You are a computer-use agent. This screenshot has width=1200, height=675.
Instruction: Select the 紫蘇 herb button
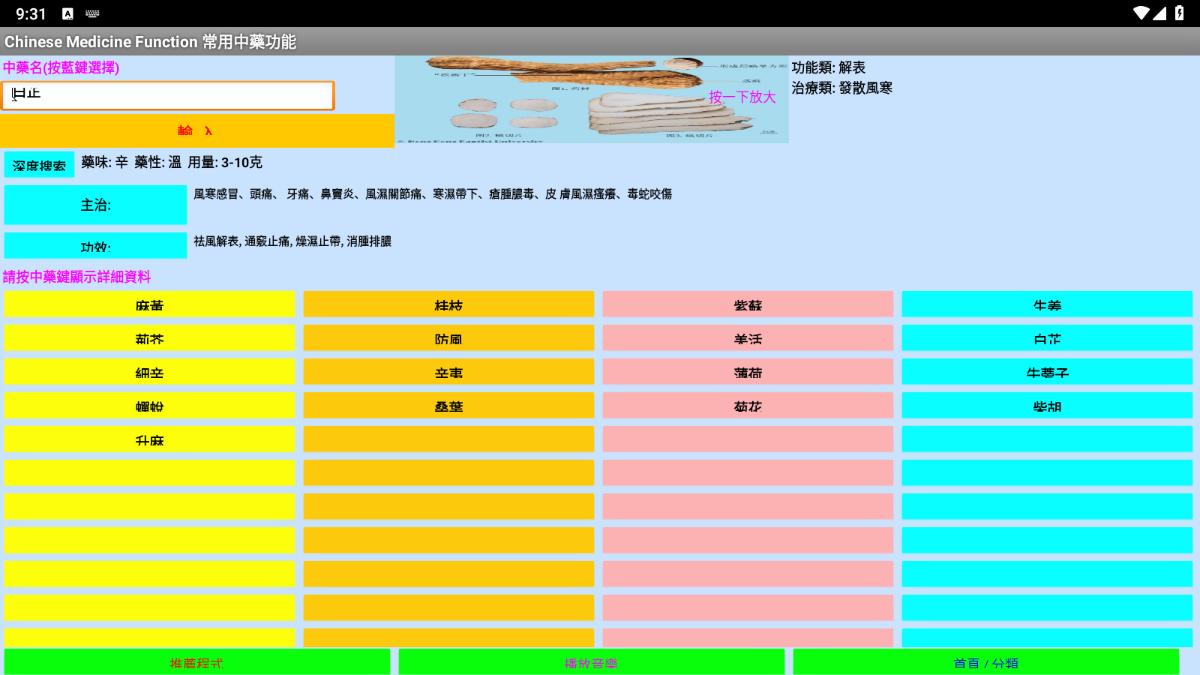pos(748,305)
